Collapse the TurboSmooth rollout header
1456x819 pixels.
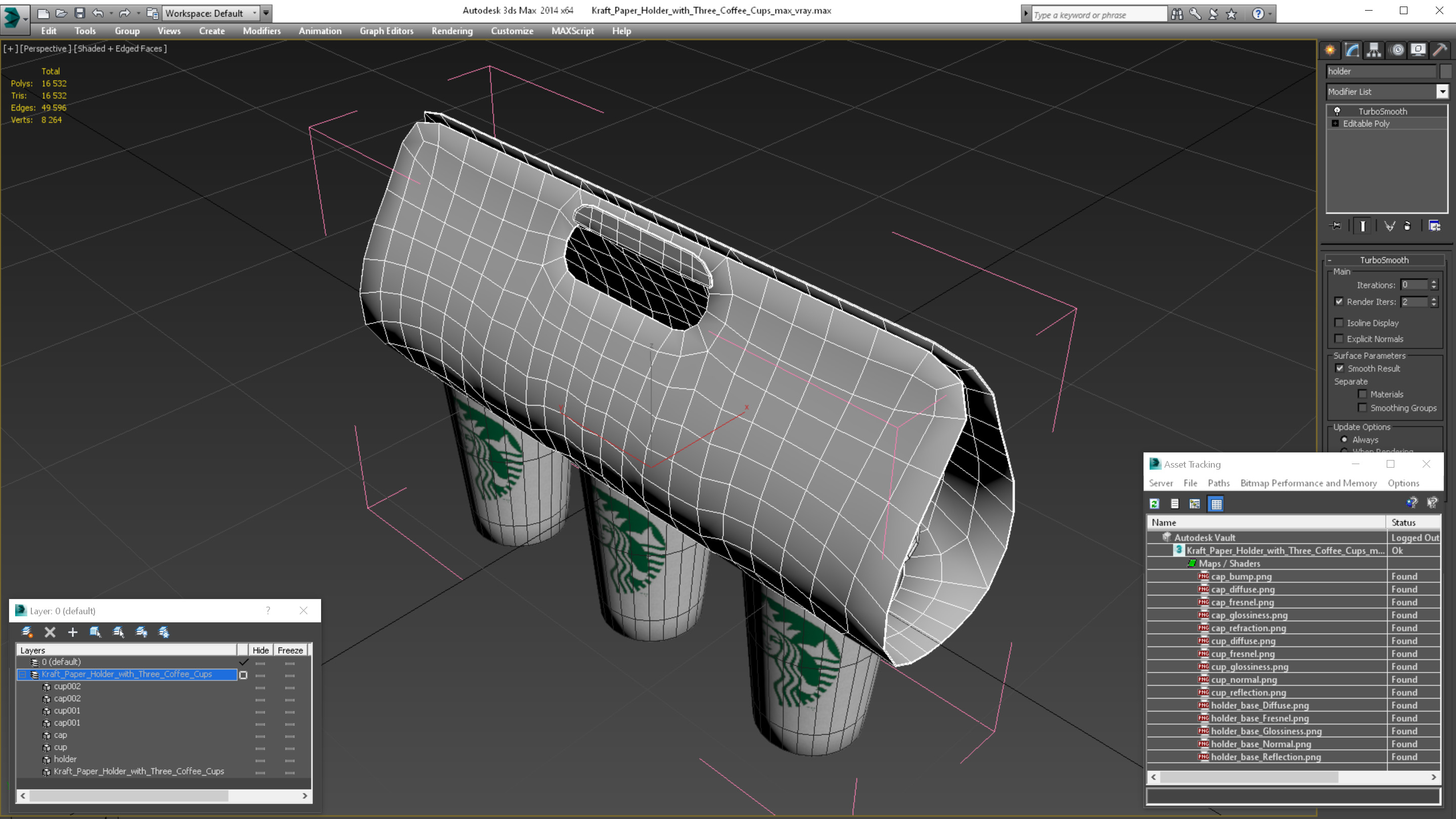point(1384,260)
